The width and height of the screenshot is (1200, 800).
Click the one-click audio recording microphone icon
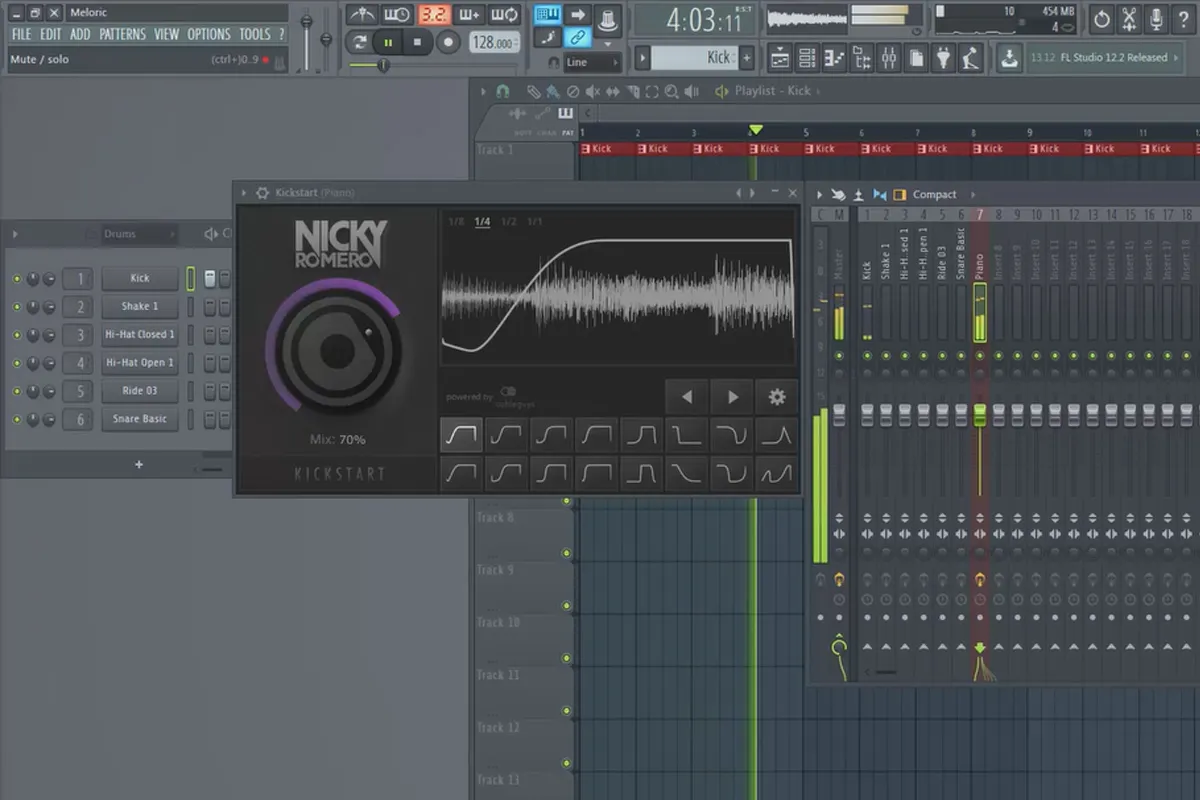pos(1156,18)
